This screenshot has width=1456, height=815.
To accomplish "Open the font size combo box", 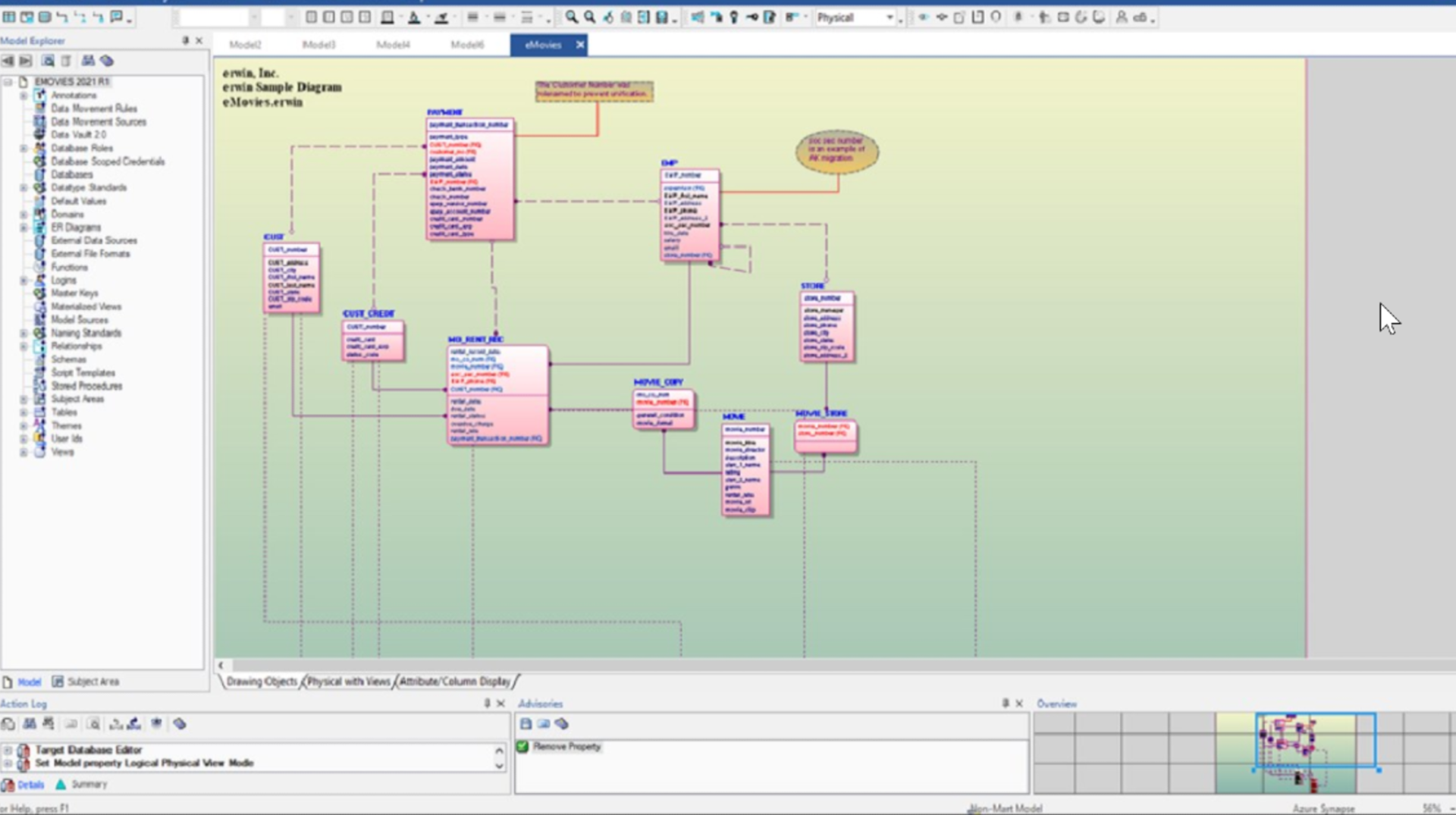I will (x=278, y=17).
